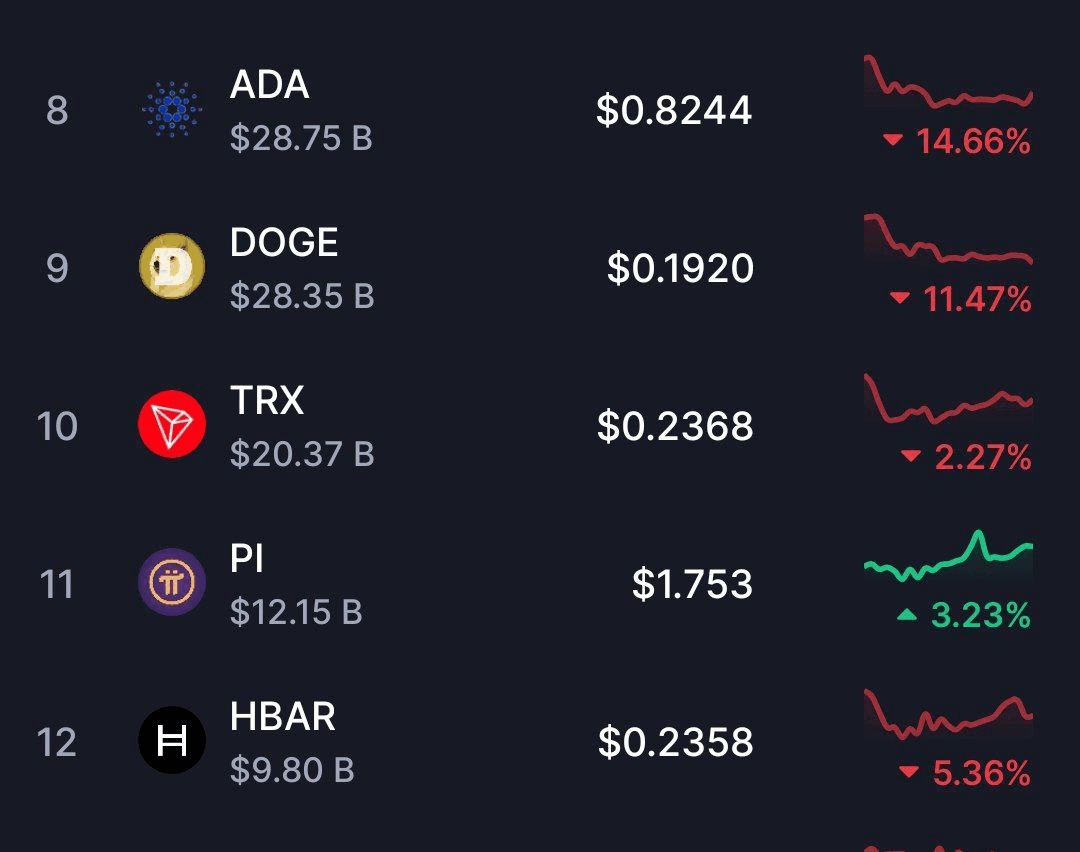1080x852 pixels.
Task: Select the ADA price $0.8244
Action: pos(674,110)
